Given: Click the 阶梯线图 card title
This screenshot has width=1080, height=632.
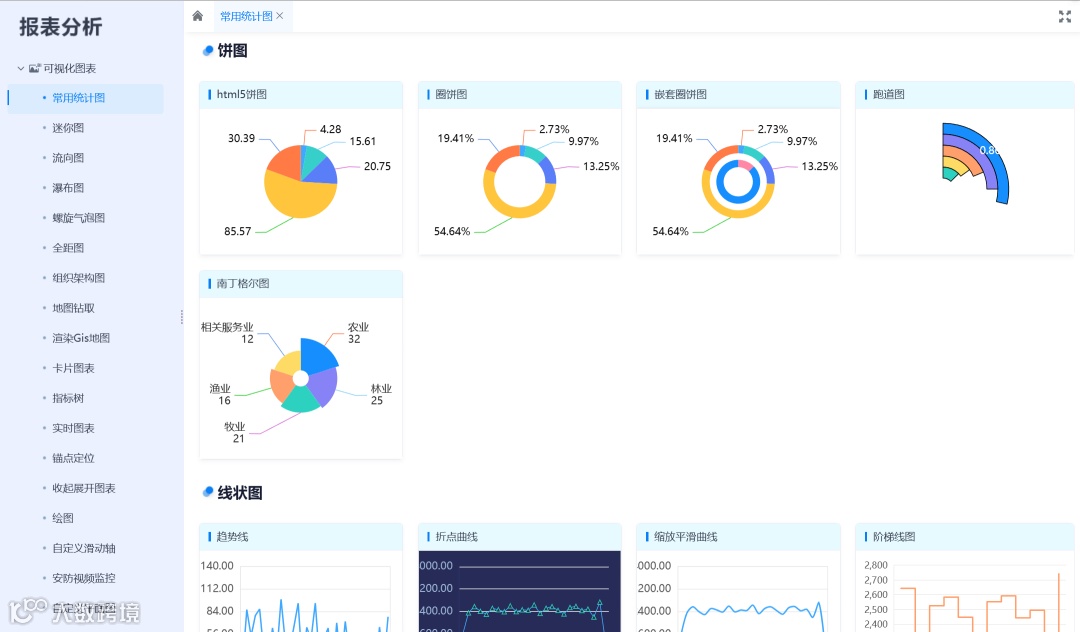Looking at the screenshot, I should point(894,537).
